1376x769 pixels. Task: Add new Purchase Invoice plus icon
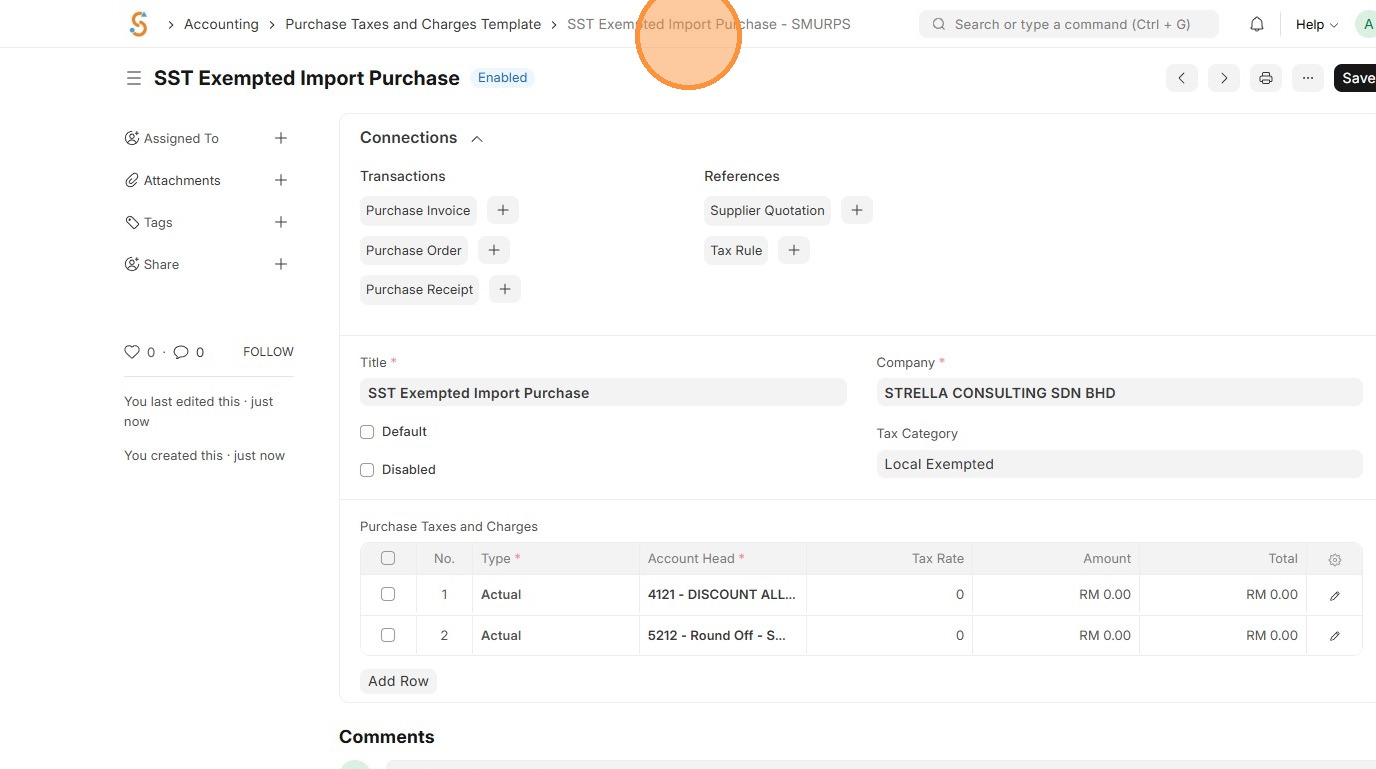pyautogui.click(x=503, y=210)
